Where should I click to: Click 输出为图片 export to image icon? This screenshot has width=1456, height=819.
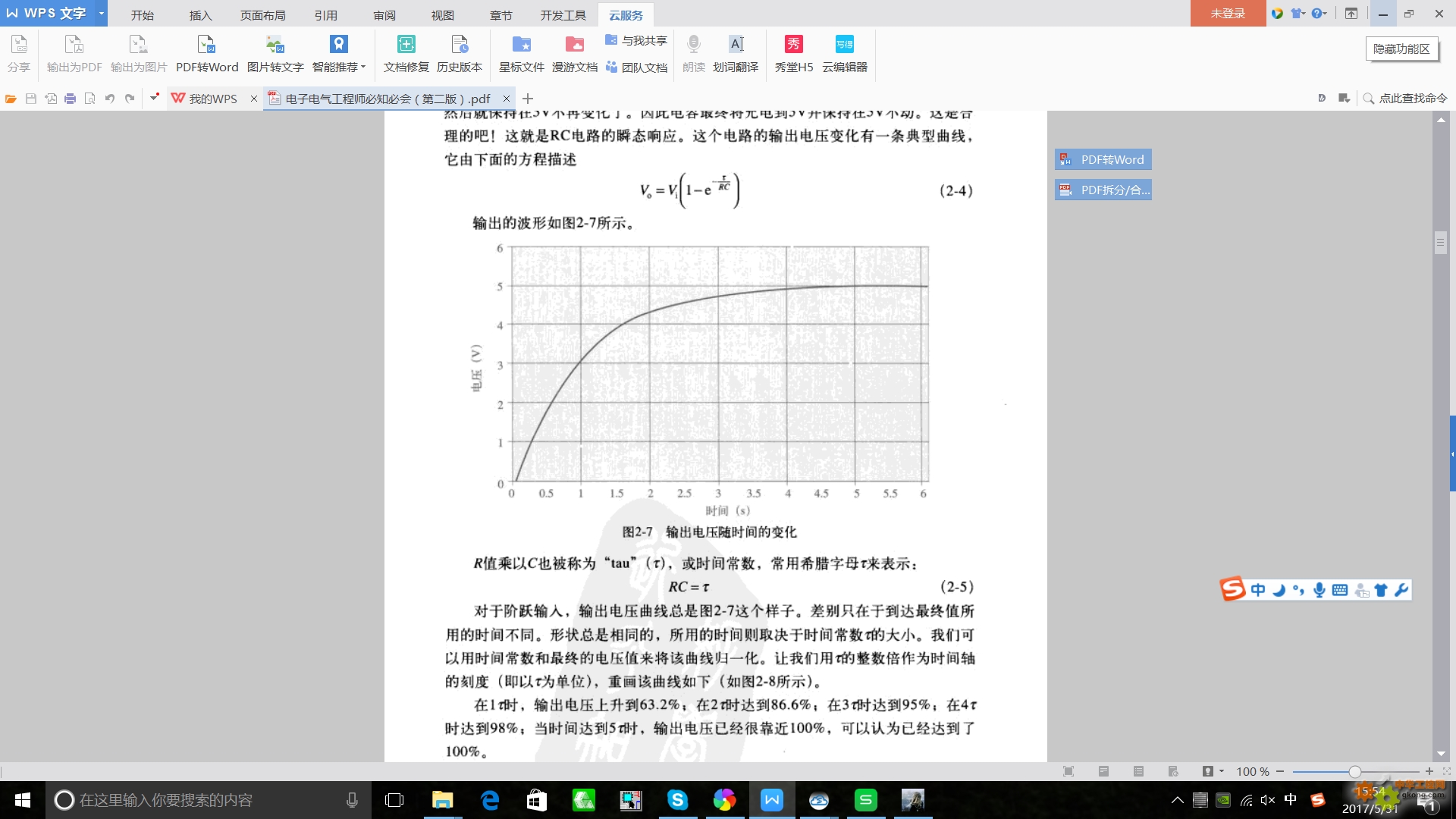pyautogui.click(x=139, y=53)
